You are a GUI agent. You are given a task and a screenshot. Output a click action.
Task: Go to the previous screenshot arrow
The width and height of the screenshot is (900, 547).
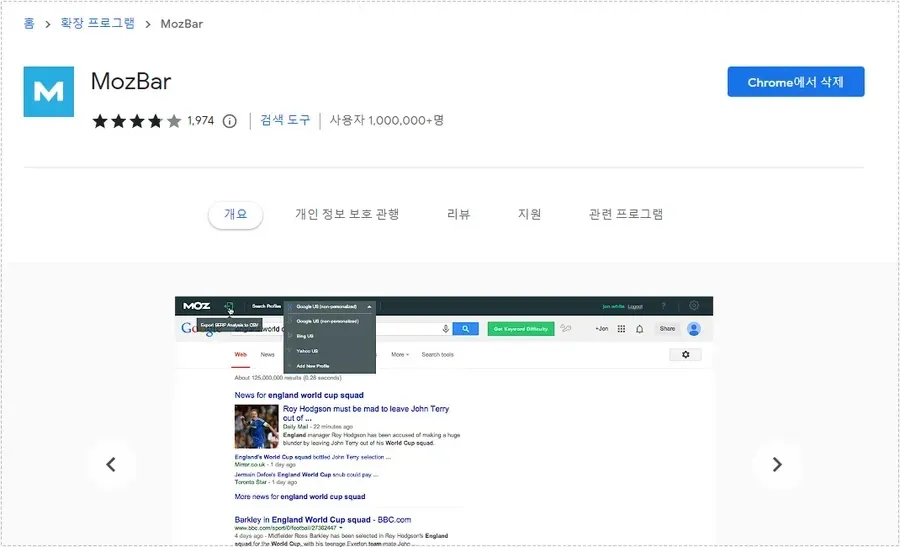pos(111,464)
